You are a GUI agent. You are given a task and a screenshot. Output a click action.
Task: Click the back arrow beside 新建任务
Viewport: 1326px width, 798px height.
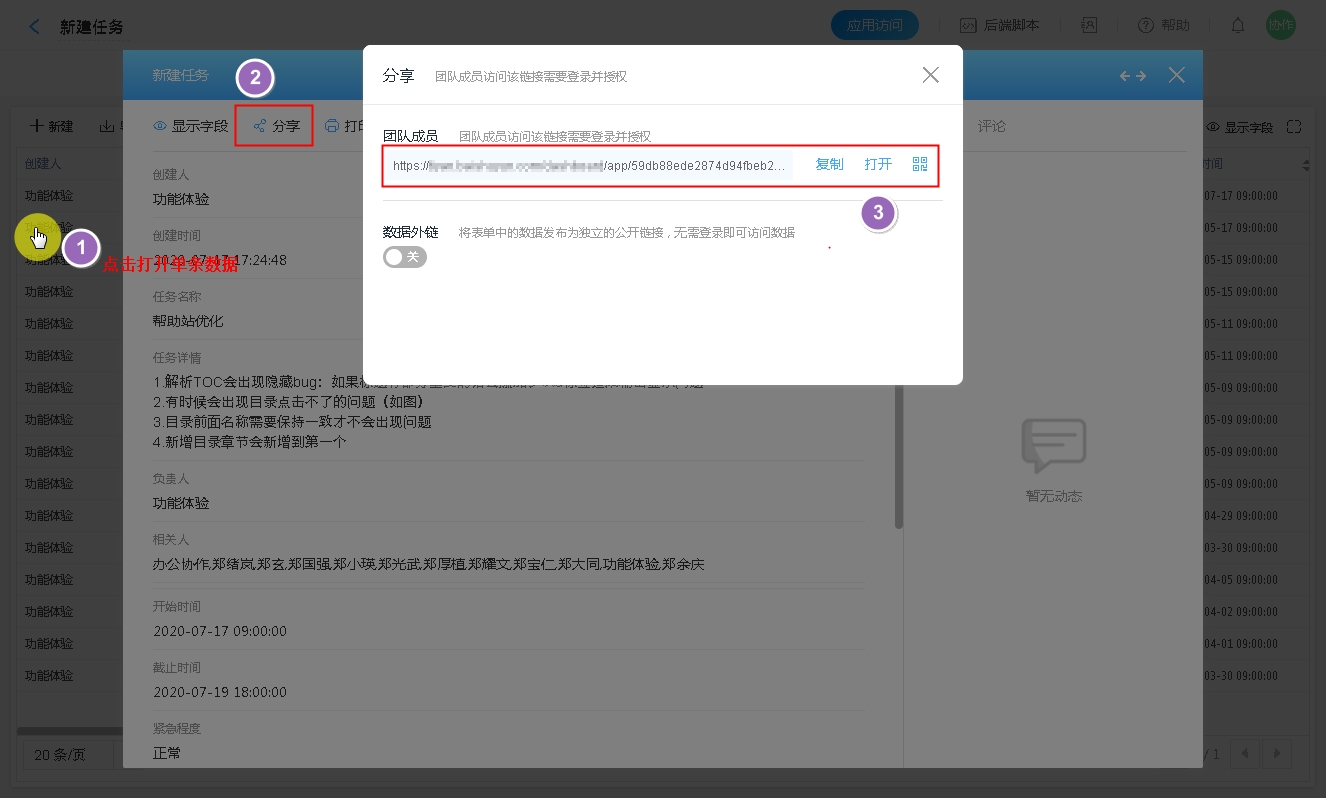point(35,27)
